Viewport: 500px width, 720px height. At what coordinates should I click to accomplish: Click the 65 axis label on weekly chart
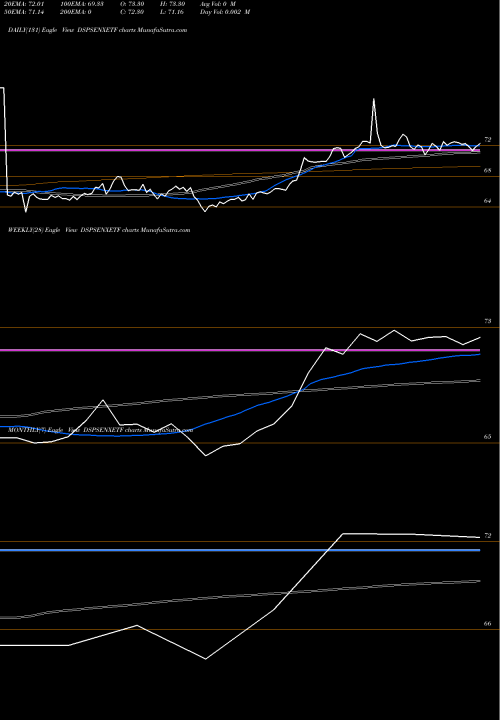(x=488, y=437)
